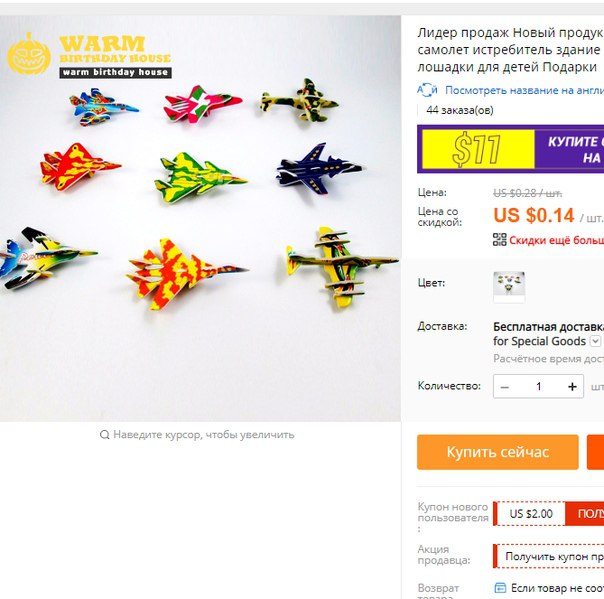Click the magnifier icon under the product image
Image resolution: width=604 pixels, height=599 pixels.
[x=104, y=435]
